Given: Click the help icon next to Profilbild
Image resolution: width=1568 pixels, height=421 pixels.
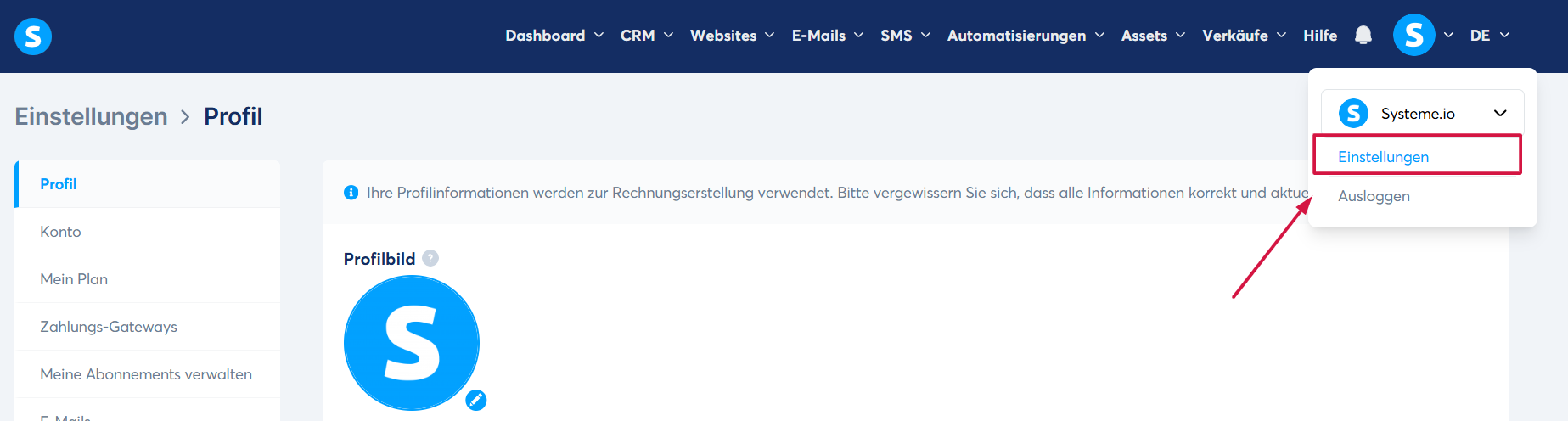Looking at the screenshot, I should tap(430, 258).
